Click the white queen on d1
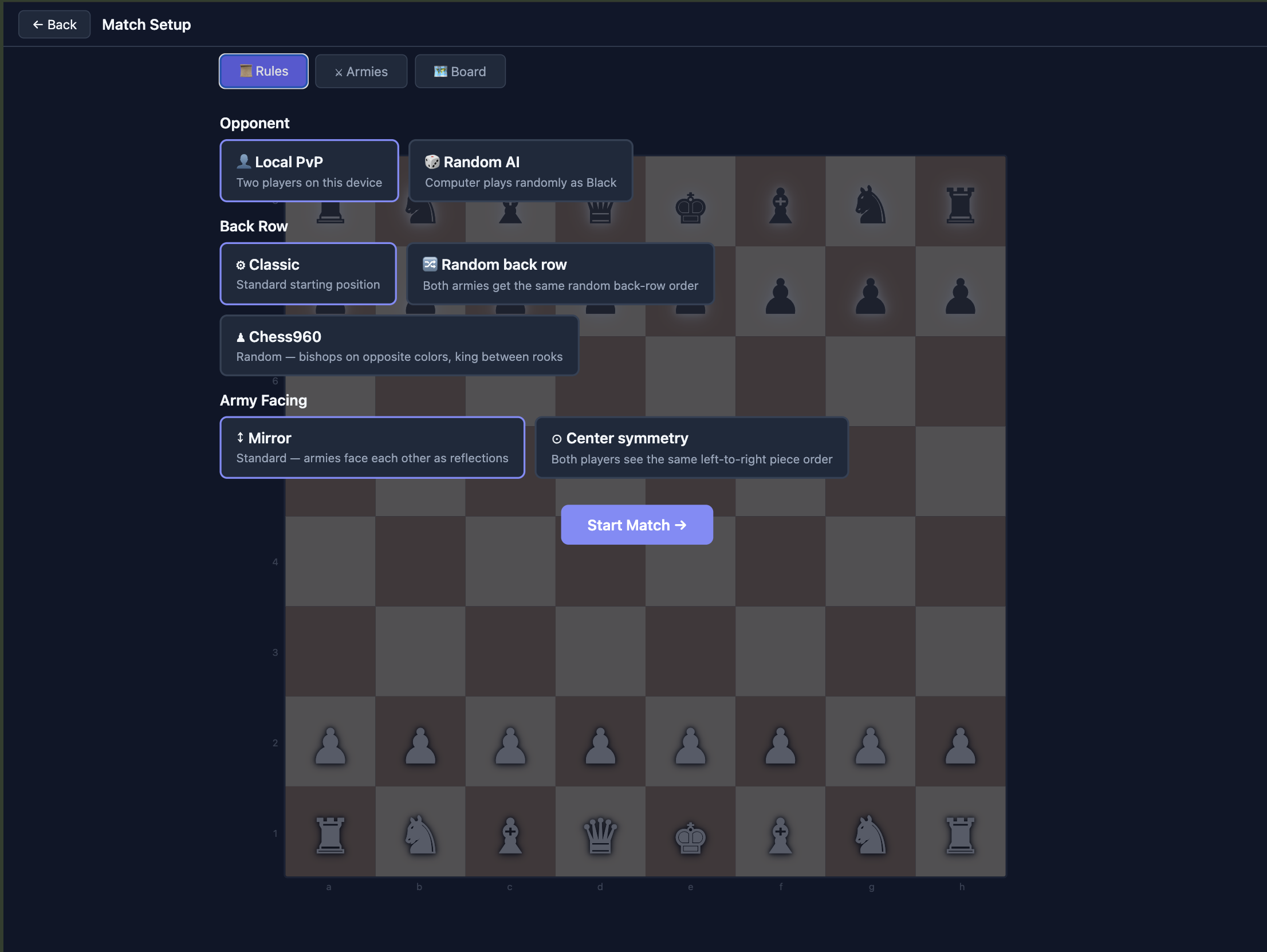1267x952 pixels. 600,835
